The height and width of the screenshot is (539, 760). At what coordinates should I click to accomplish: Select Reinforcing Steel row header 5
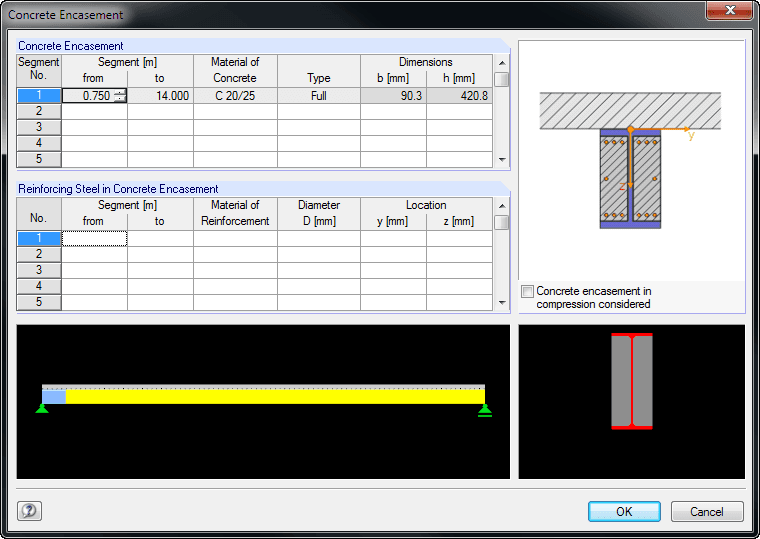(x=39, y=302)
